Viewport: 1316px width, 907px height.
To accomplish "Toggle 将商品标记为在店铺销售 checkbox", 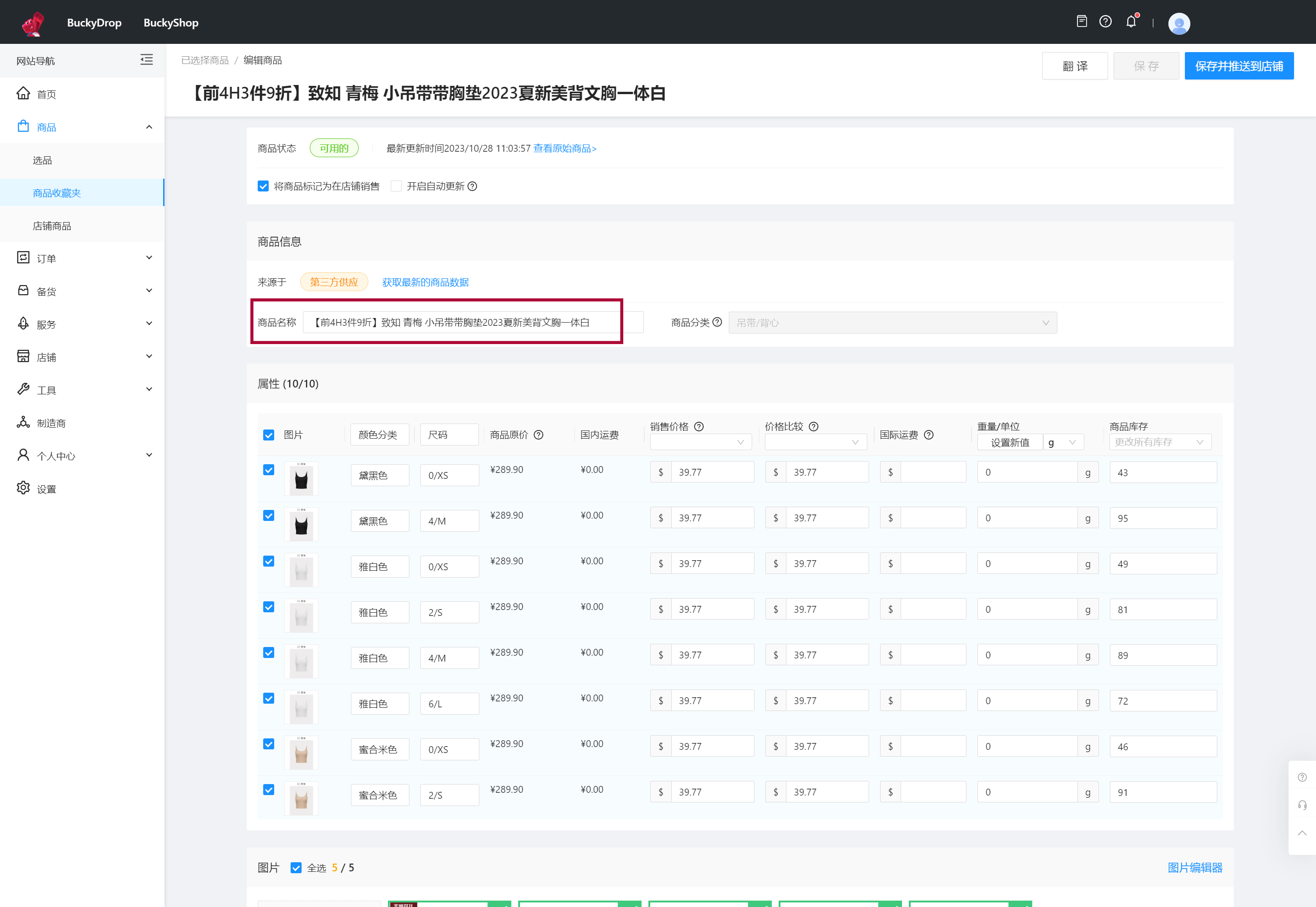I will pyautogui.click(x=263, y=186).
